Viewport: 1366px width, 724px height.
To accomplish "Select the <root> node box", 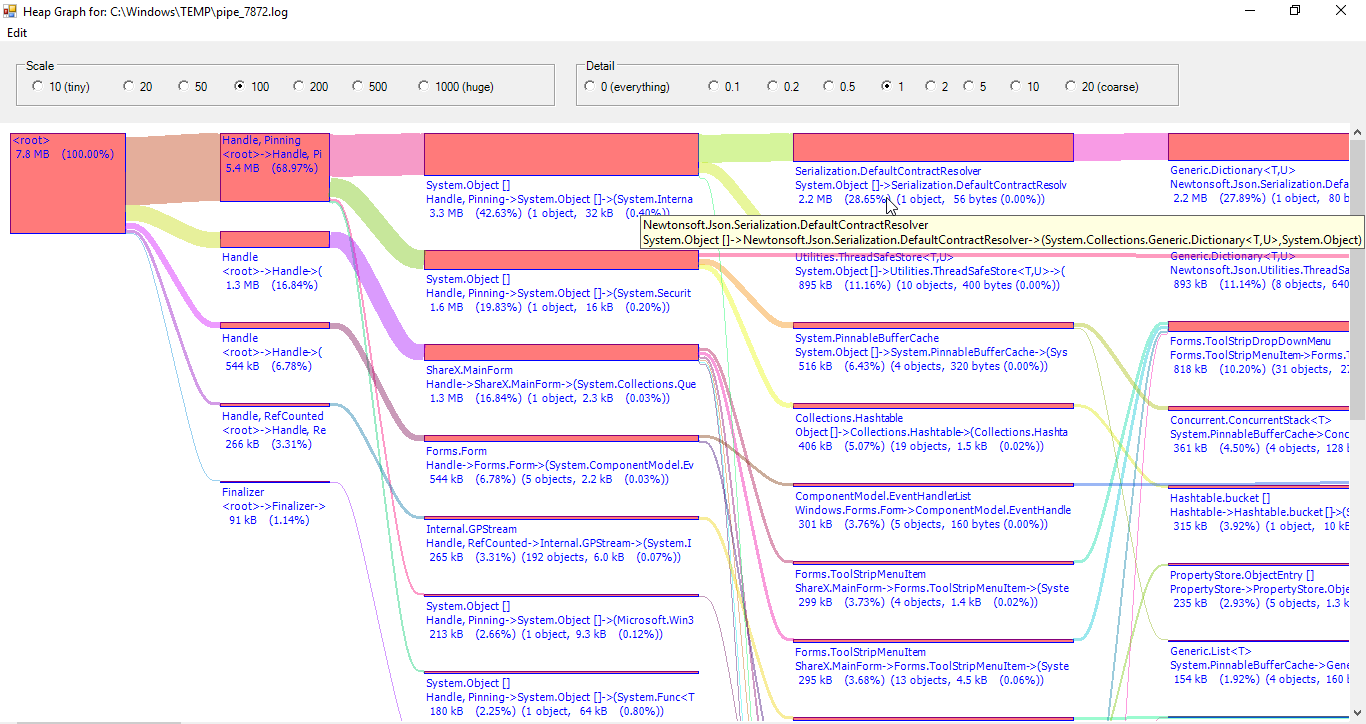I will (66, 181).
